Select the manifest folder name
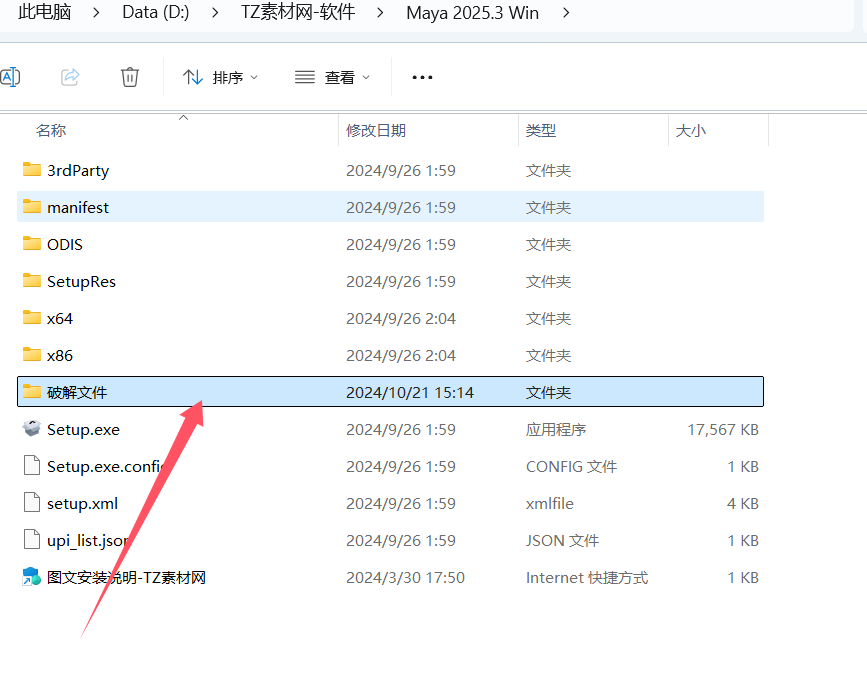Image resolution: width=867 pixels, height=678 pixels. coord(78,207)
